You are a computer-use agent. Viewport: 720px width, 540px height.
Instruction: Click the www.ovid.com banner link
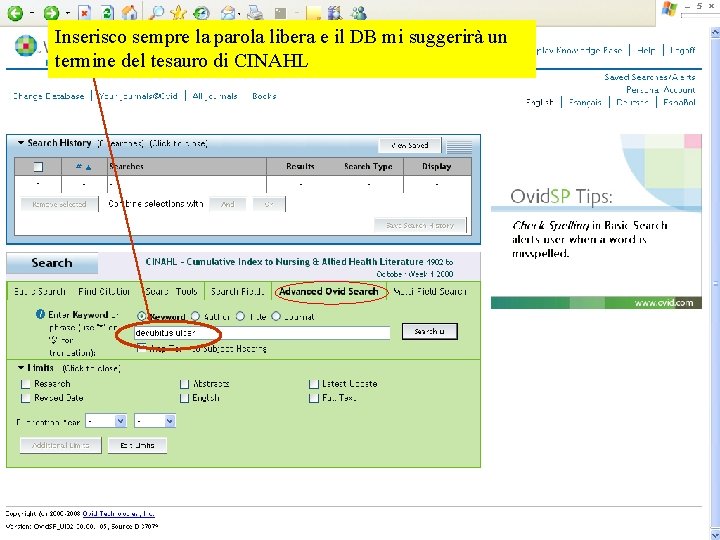(x=664, y=303)
